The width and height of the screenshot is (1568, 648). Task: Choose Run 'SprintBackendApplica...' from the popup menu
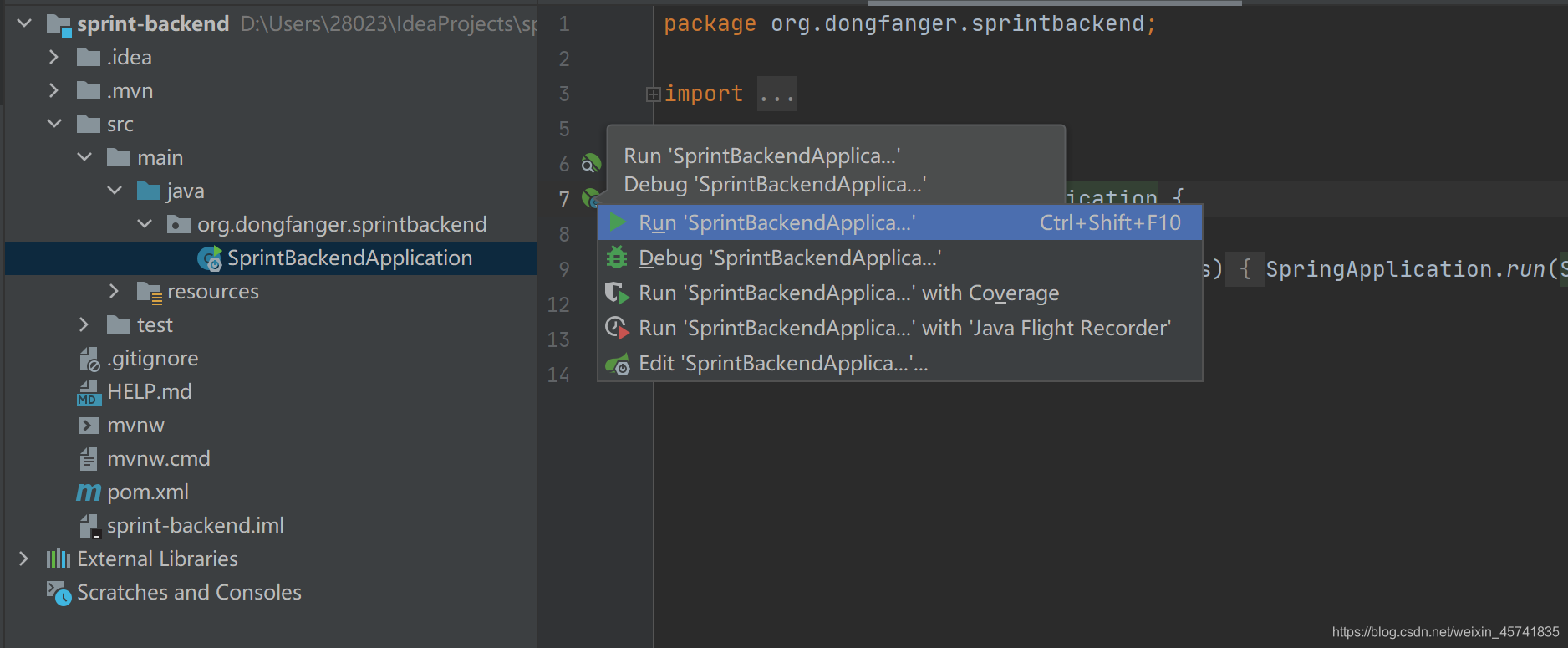tap(900, 222)
